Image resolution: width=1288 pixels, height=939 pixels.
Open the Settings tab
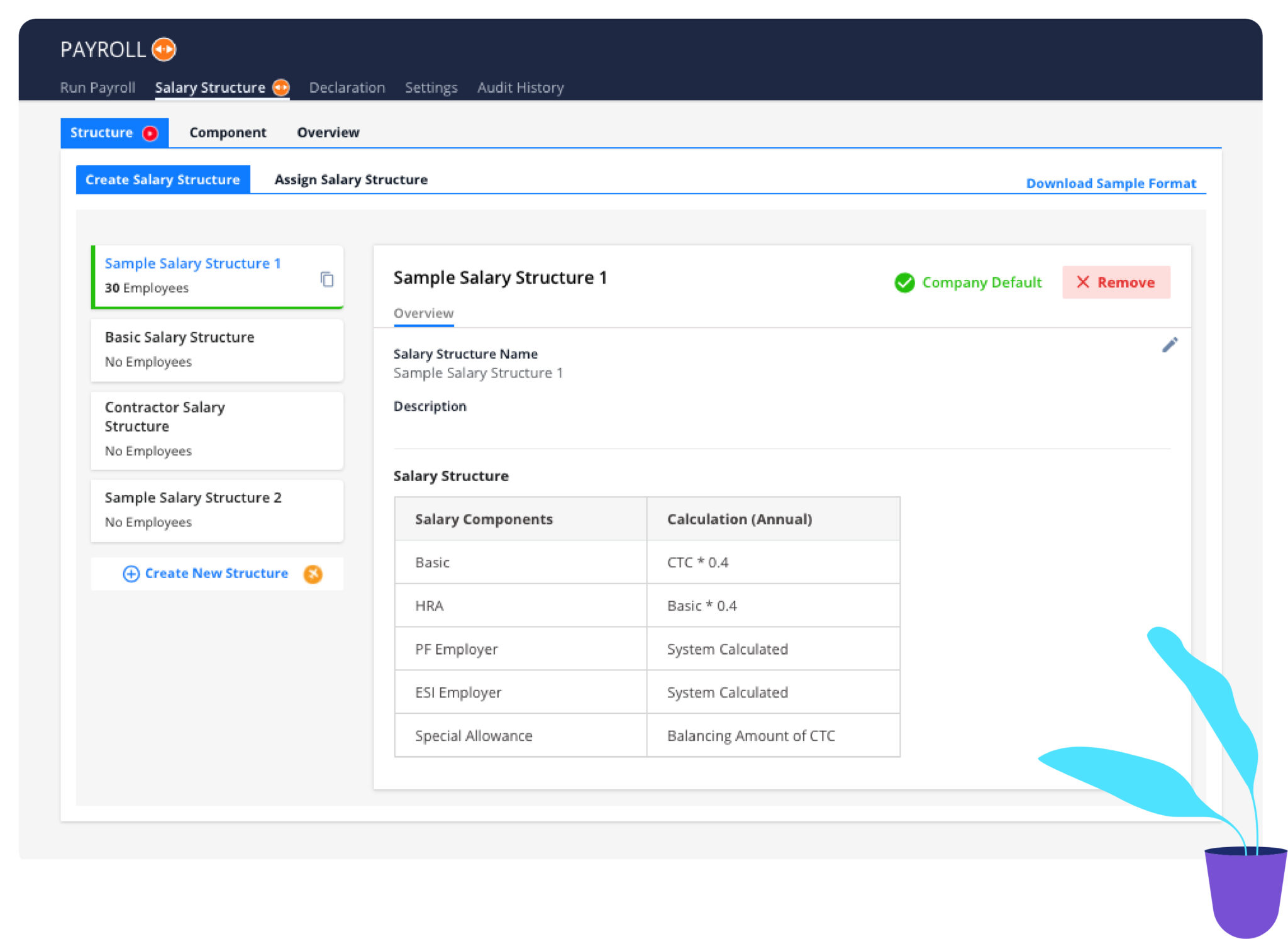[x=431, y=87]
